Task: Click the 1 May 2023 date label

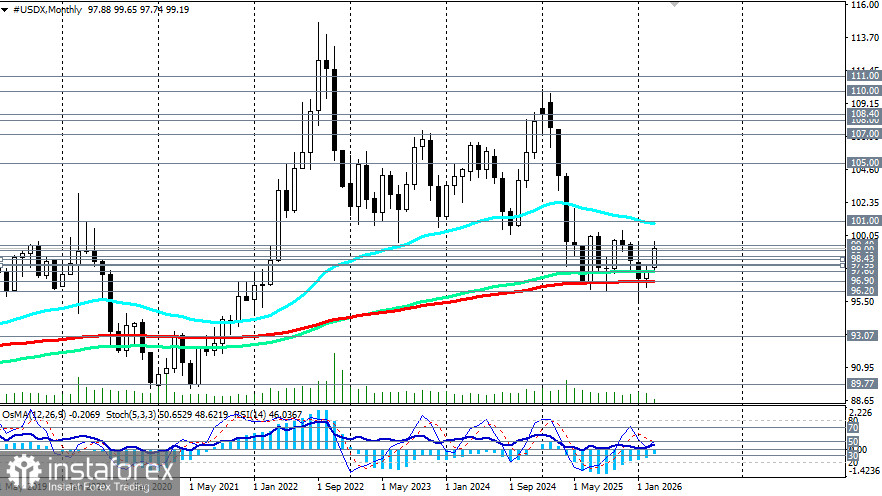Action: pyautogui.click(x=406, y=487)
